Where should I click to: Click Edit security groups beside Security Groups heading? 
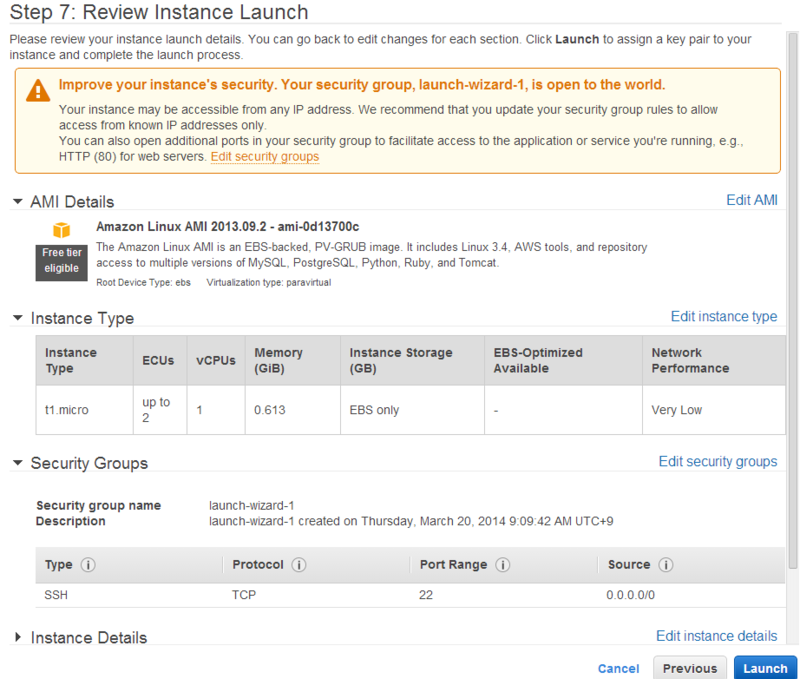717,461
